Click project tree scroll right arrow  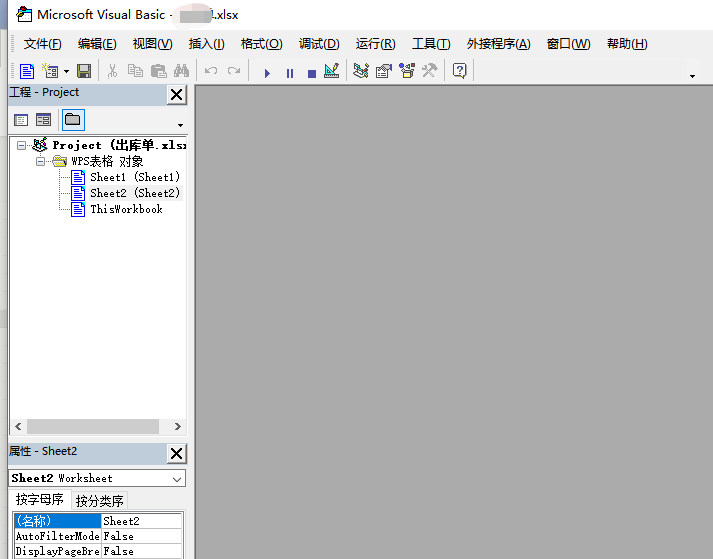click(178, 427)
